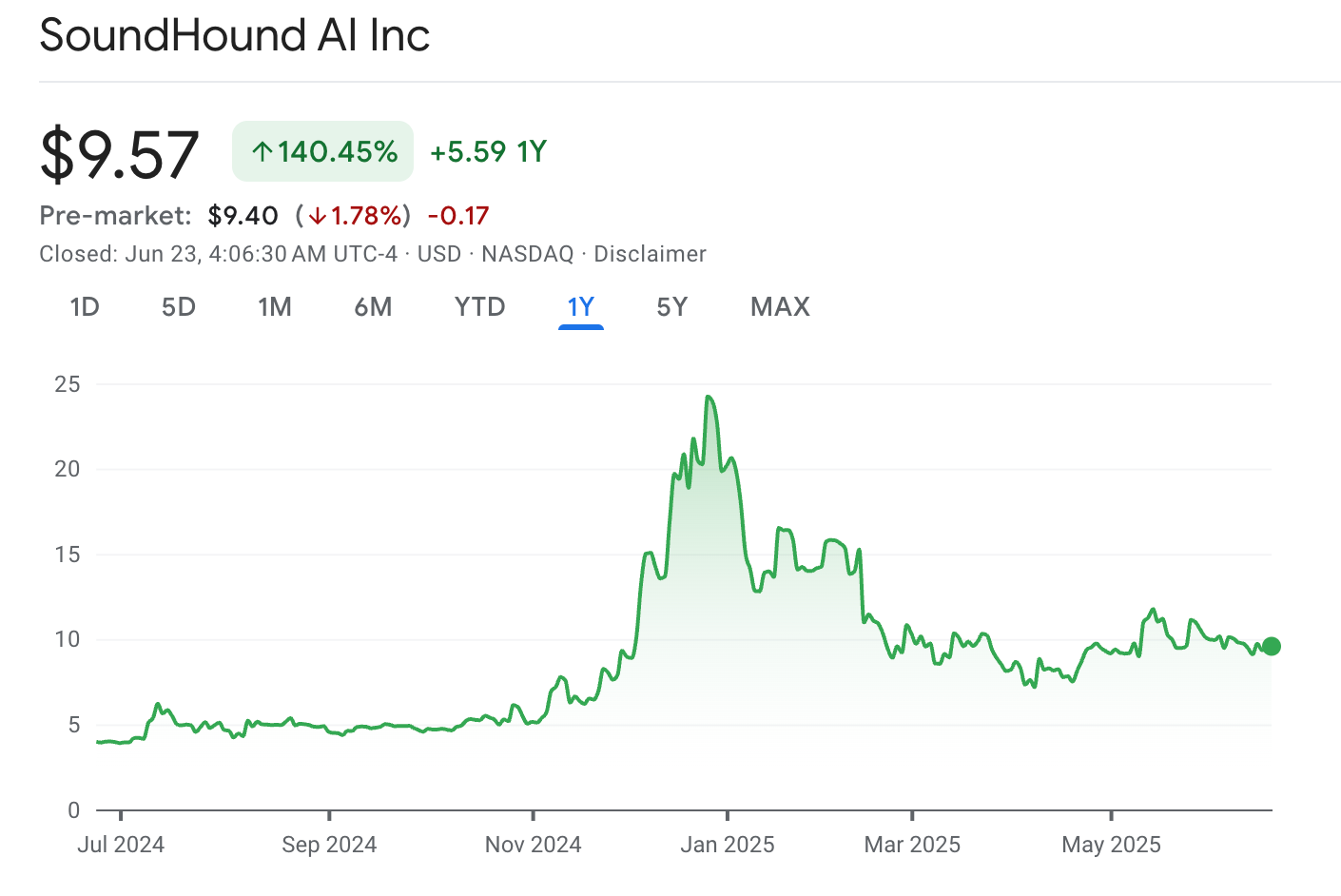This screenshot has height=896, width=1341.
Task: Click the 15 value on price axis
Action: coord(68,555)
